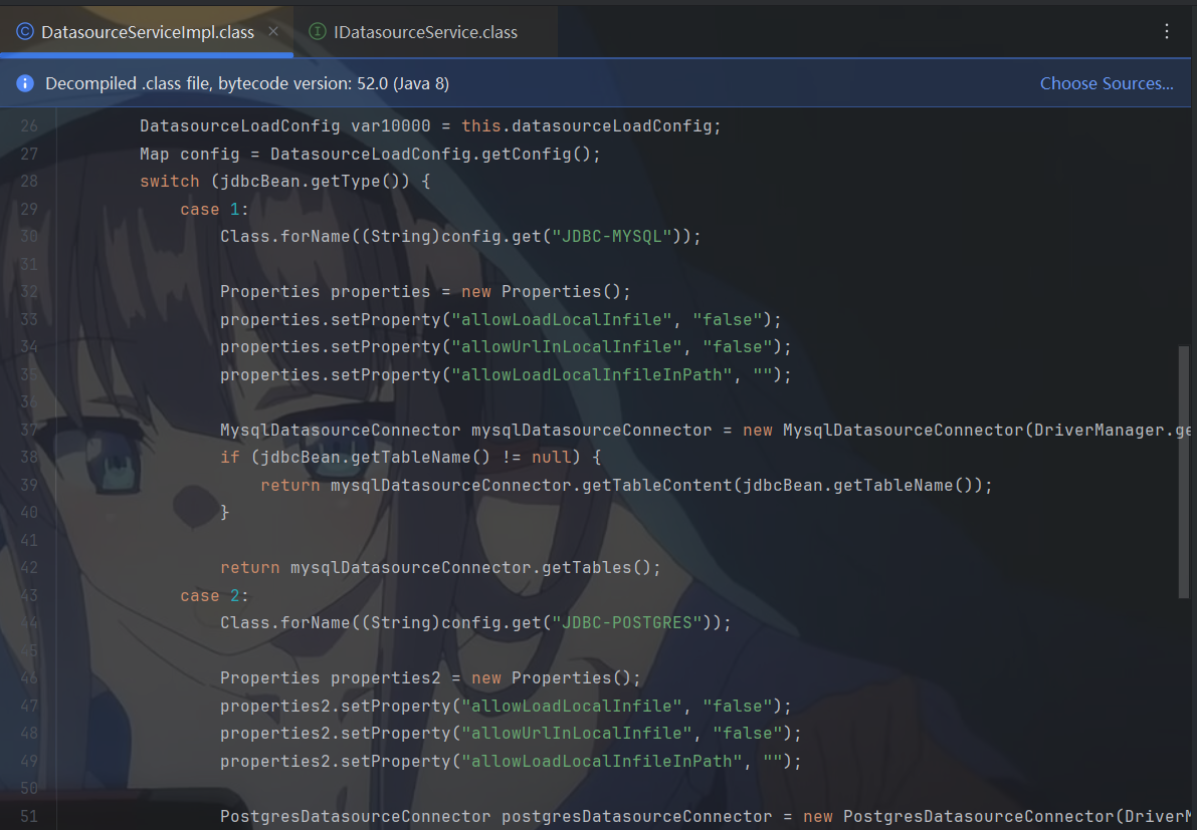Click the "JDBC-MYSQL" string literal

click(611, 237)
